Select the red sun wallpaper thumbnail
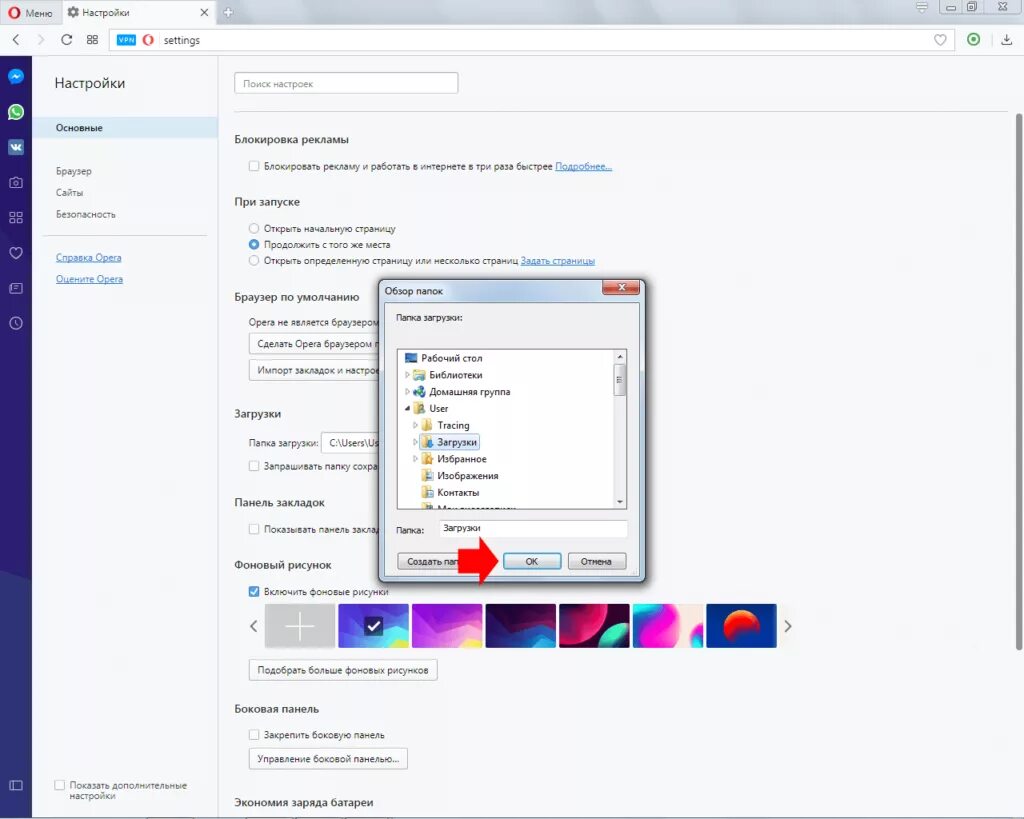The height and width of the screenshot is (819, 1024). coord(741,626)
